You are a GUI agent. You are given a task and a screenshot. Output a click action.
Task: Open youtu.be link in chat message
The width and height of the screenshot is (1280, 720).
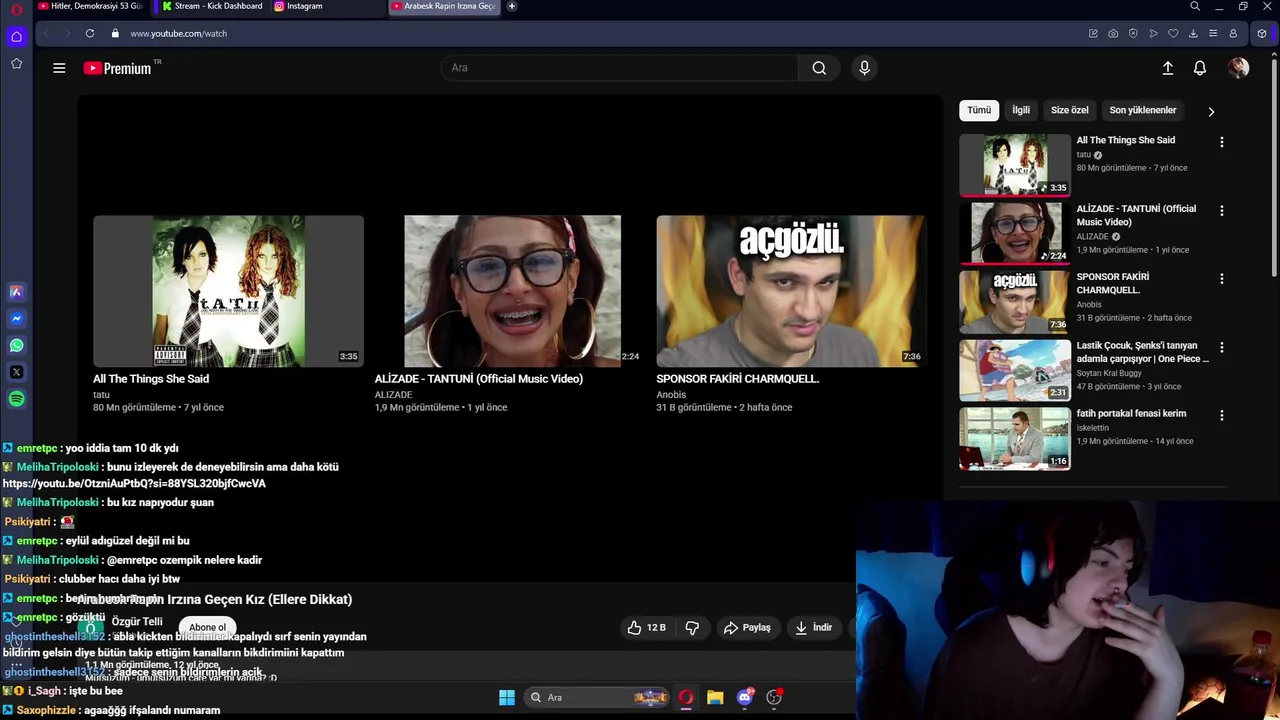click(134, 483)
